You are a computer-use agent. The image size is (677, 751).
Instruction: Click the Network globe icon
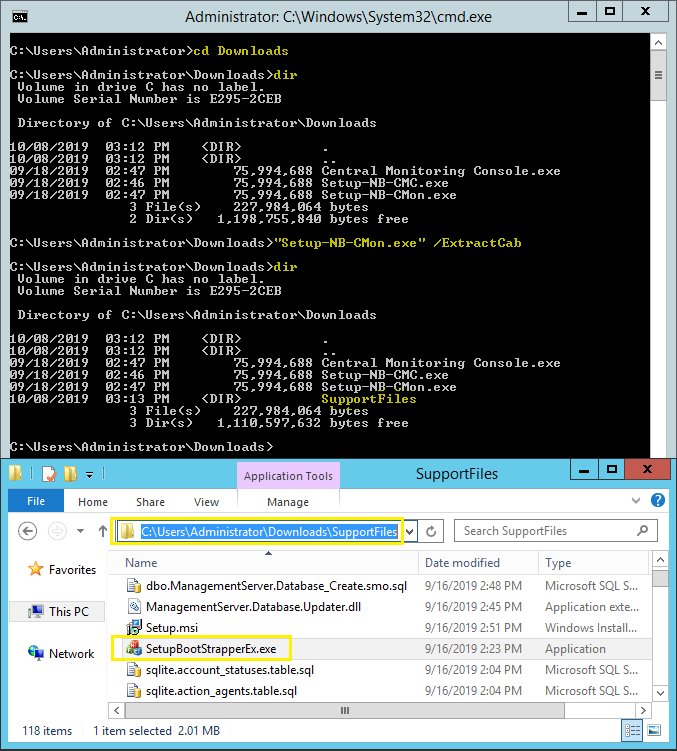(35, 653)
